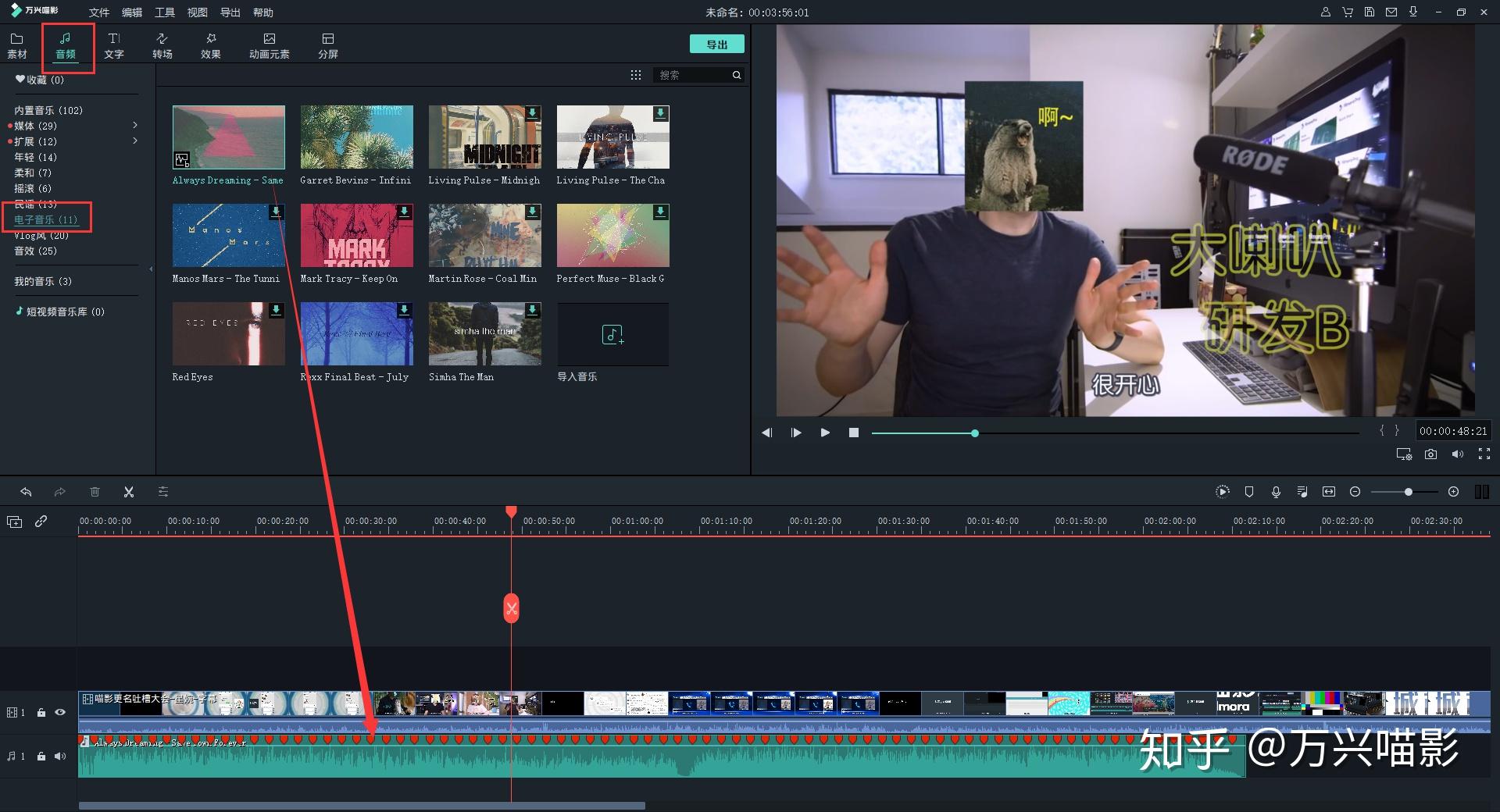
Task: Toggle the grid view layout icon
Action: pyautogui.click(x=636, y=75)
